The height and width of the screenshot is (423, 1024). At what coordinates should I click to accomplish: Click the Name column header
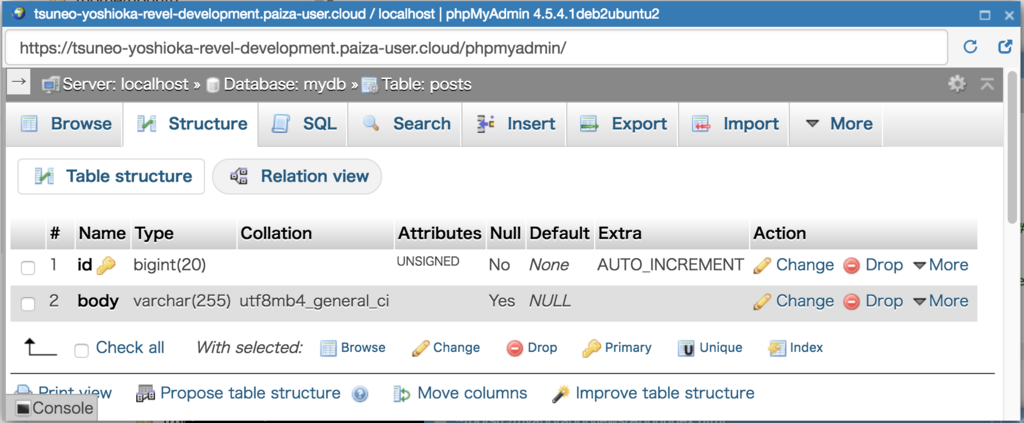point(102,233)
